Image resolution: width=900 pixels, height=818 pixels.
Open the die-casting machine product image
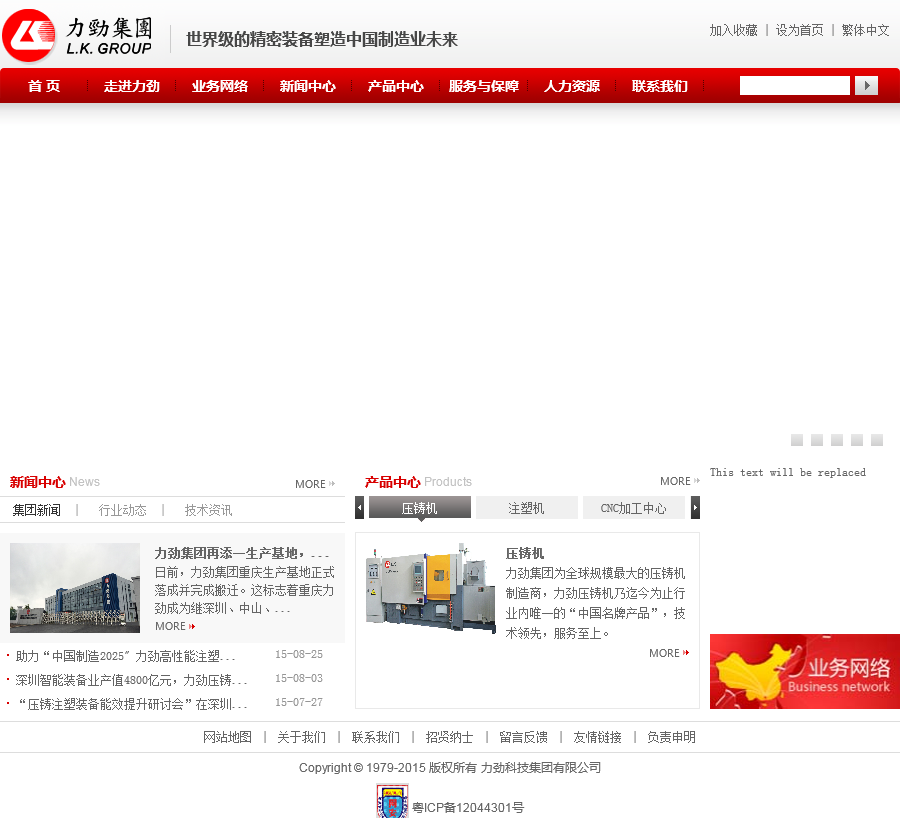[430, 588]
